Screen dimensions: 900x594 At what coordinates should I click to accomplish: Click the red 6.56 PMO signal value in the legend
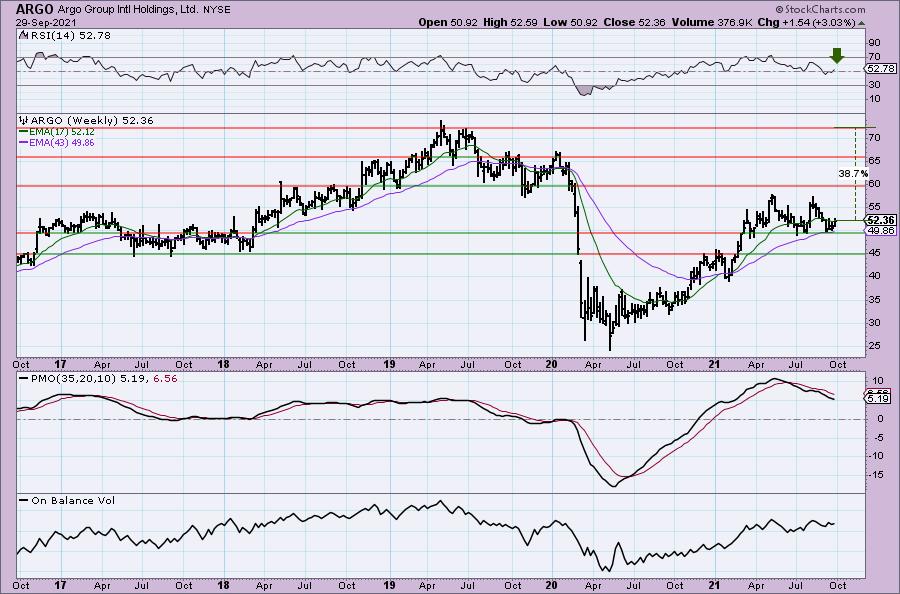click(x=166, y=379)
